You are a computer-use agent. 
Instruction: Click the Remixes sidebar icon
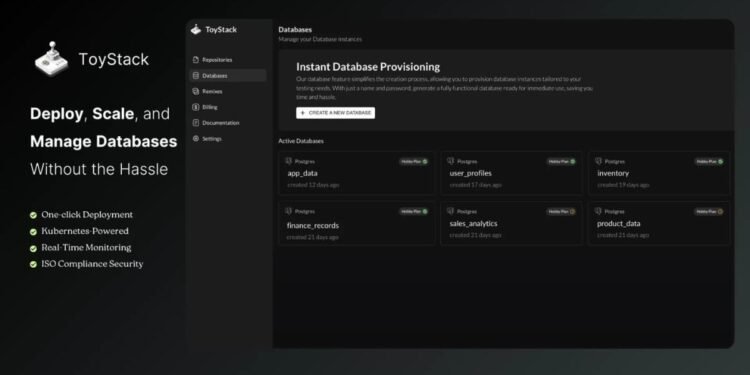(x=195, y=91)
